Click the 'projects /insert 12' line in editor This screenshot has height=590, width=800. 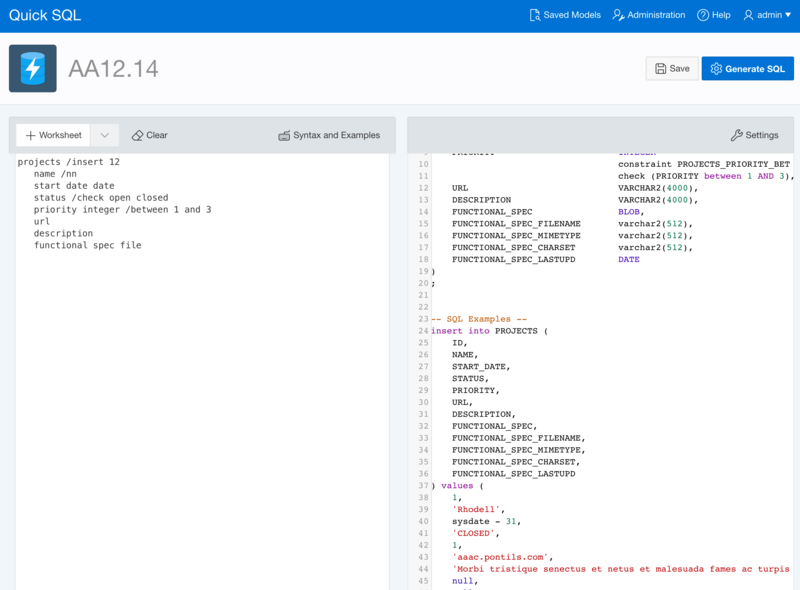69,162
